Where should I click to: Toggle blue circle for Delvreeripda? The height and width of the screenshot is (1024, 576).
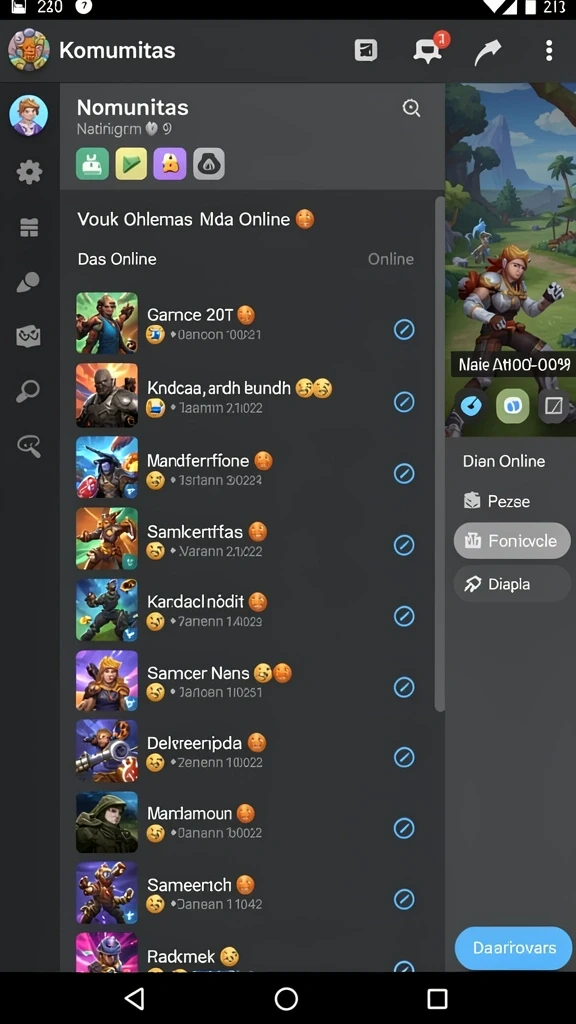coord(404,757)
